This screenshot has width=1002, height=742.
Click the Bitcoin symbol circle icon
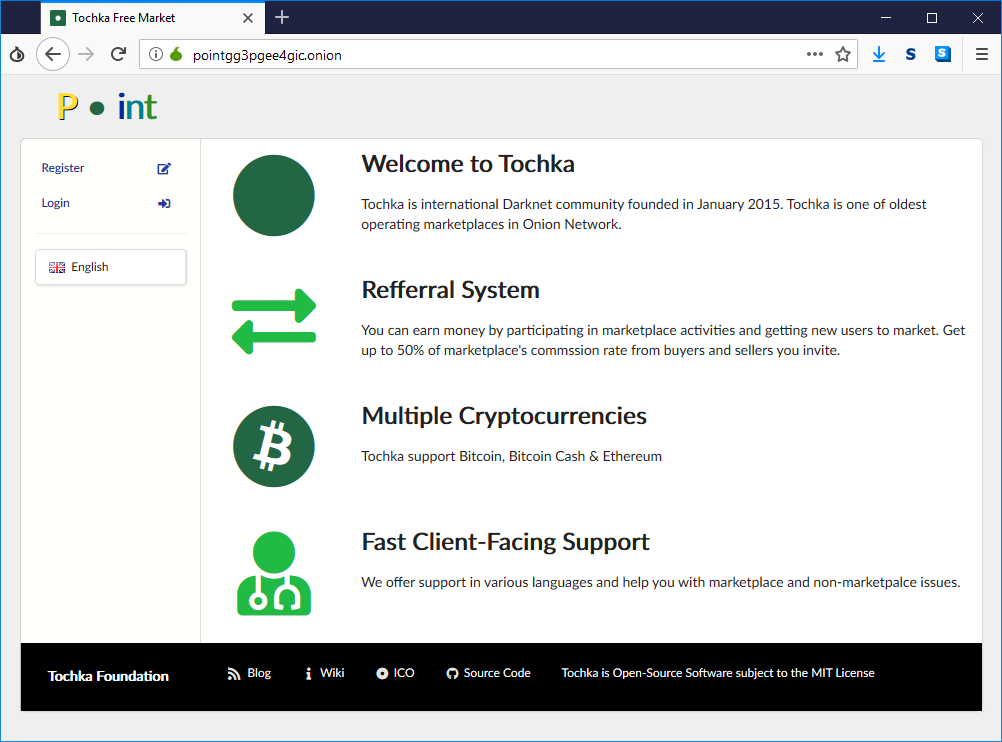point(274,447)
